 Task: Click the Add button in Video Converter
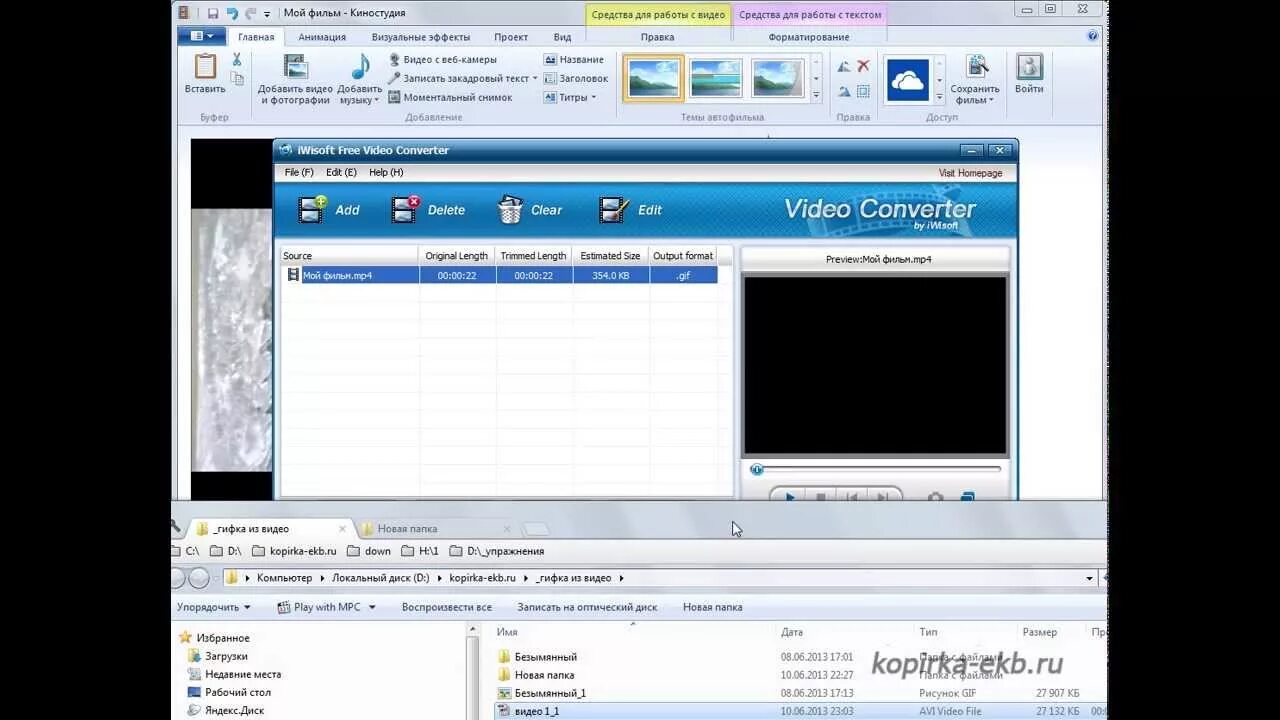329,209
